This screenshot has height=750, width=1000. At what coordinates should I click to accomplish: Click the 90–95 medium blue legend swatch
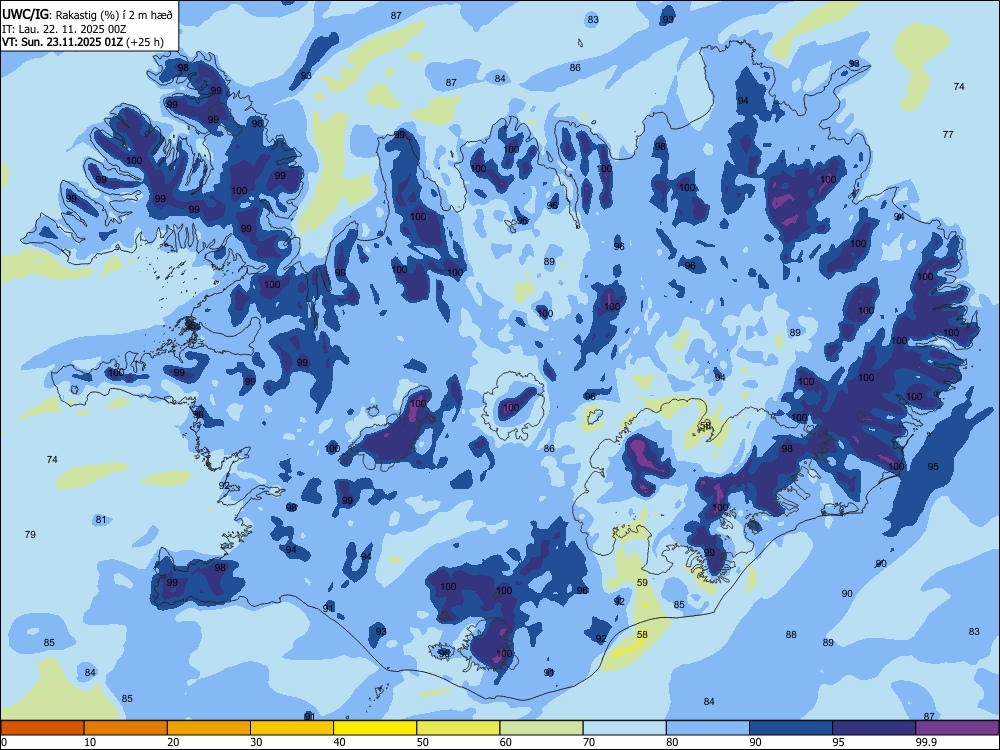[x=791, y=728]
